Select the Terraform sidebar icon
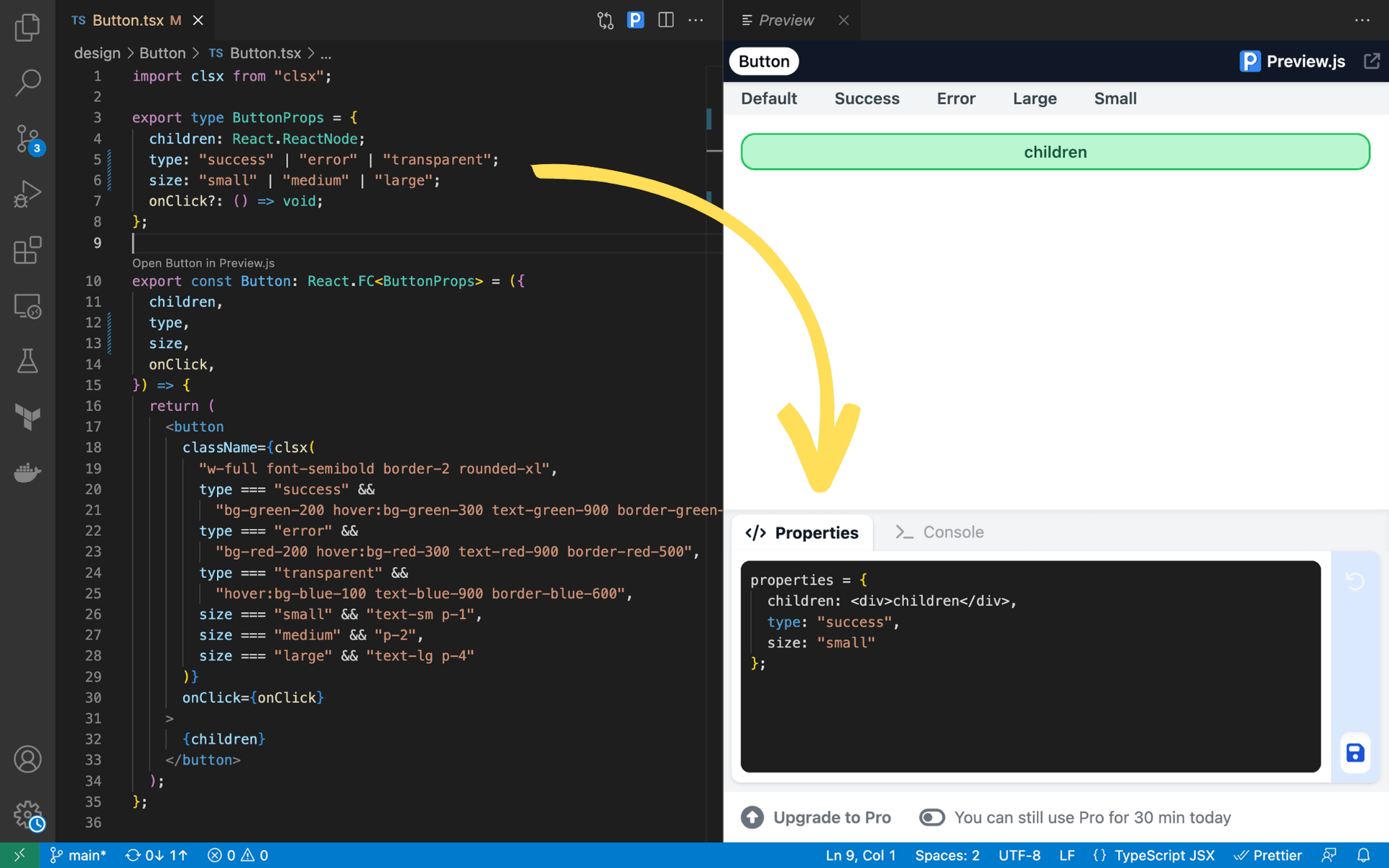The height and width of the screenshot is (868, 1389). 27,417
